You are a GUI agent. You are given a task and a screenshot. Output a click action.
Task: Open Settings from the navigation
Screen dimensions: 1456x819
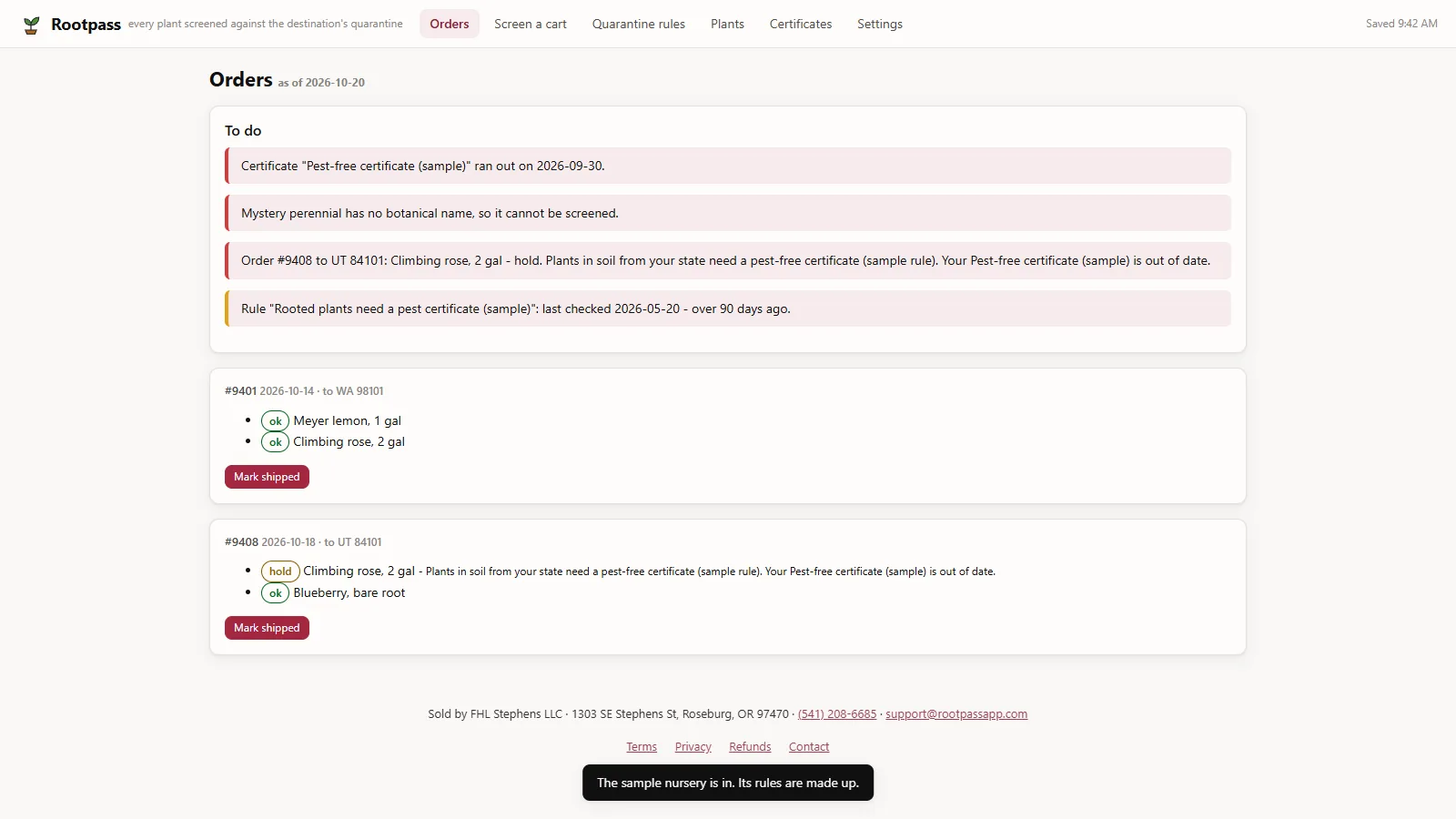pyautogui.click(x=880, y=24)
